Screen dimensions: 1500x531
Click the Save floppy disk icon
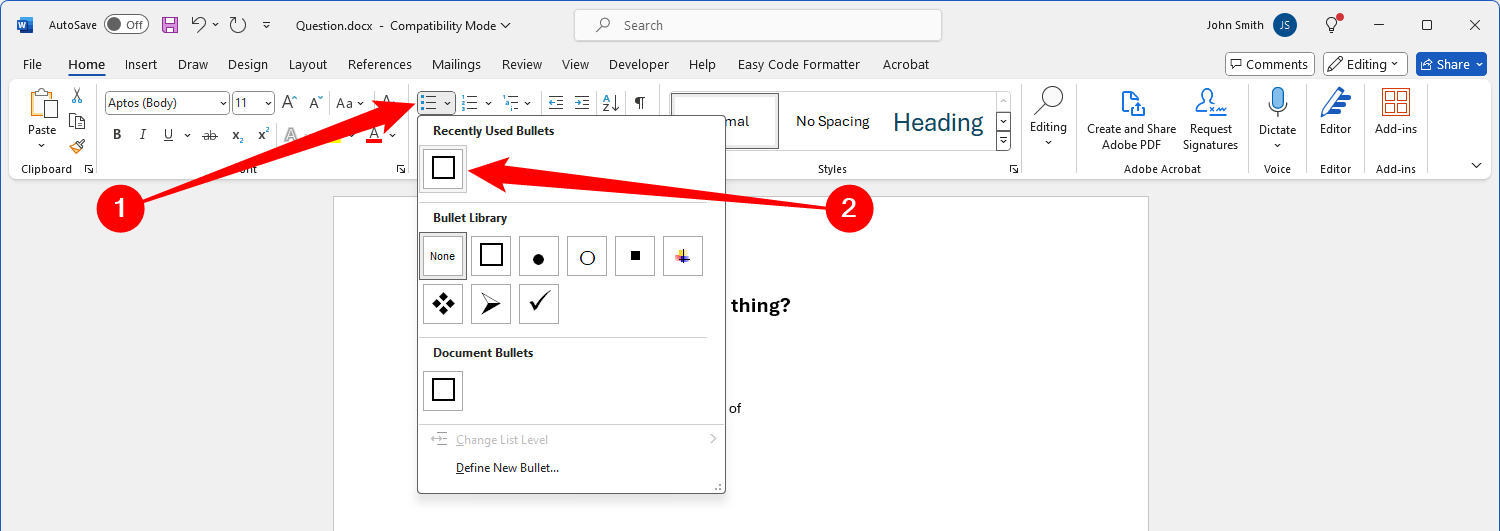point(169,25)
